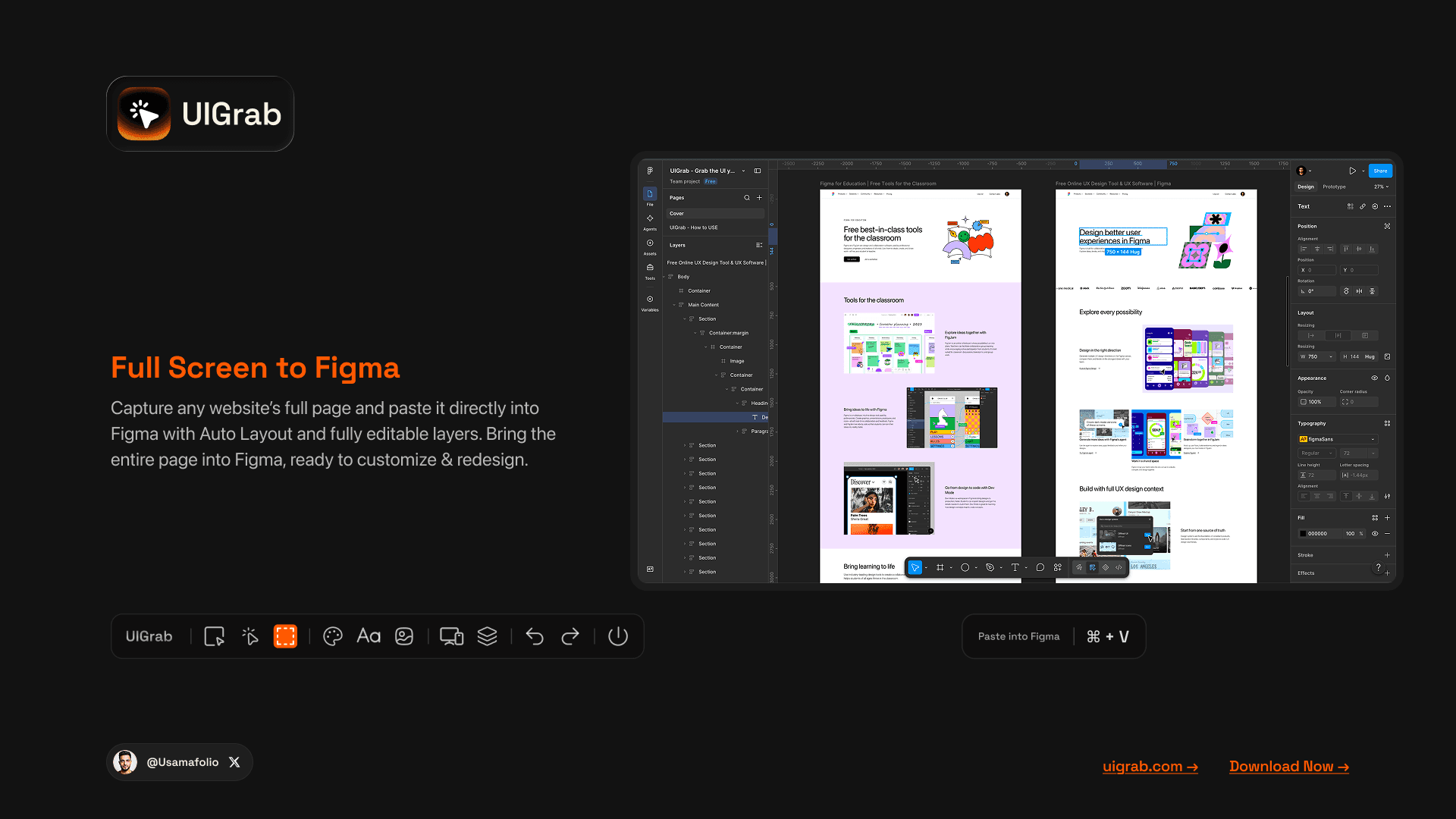Switch to Dev Mode code icon
This screenshot has height=819, width=1456.
coord(1119,567)
